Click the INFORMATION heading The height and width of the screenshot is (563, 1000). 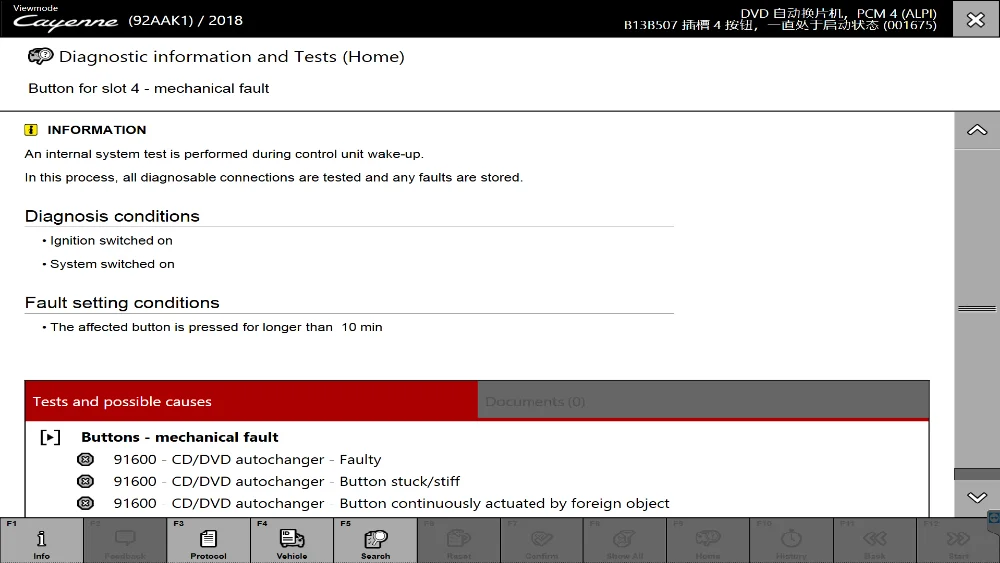click(x=97, y=130)
